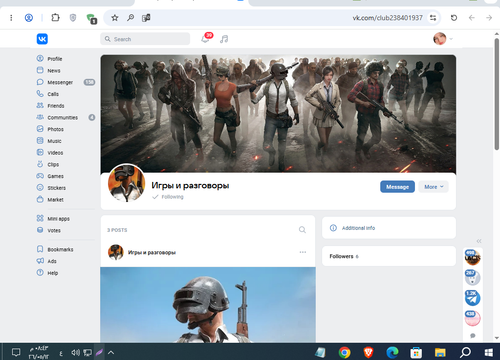
Task: Click the Help sidebar icon
Action: pyautogui.click(x=40, y=273)
